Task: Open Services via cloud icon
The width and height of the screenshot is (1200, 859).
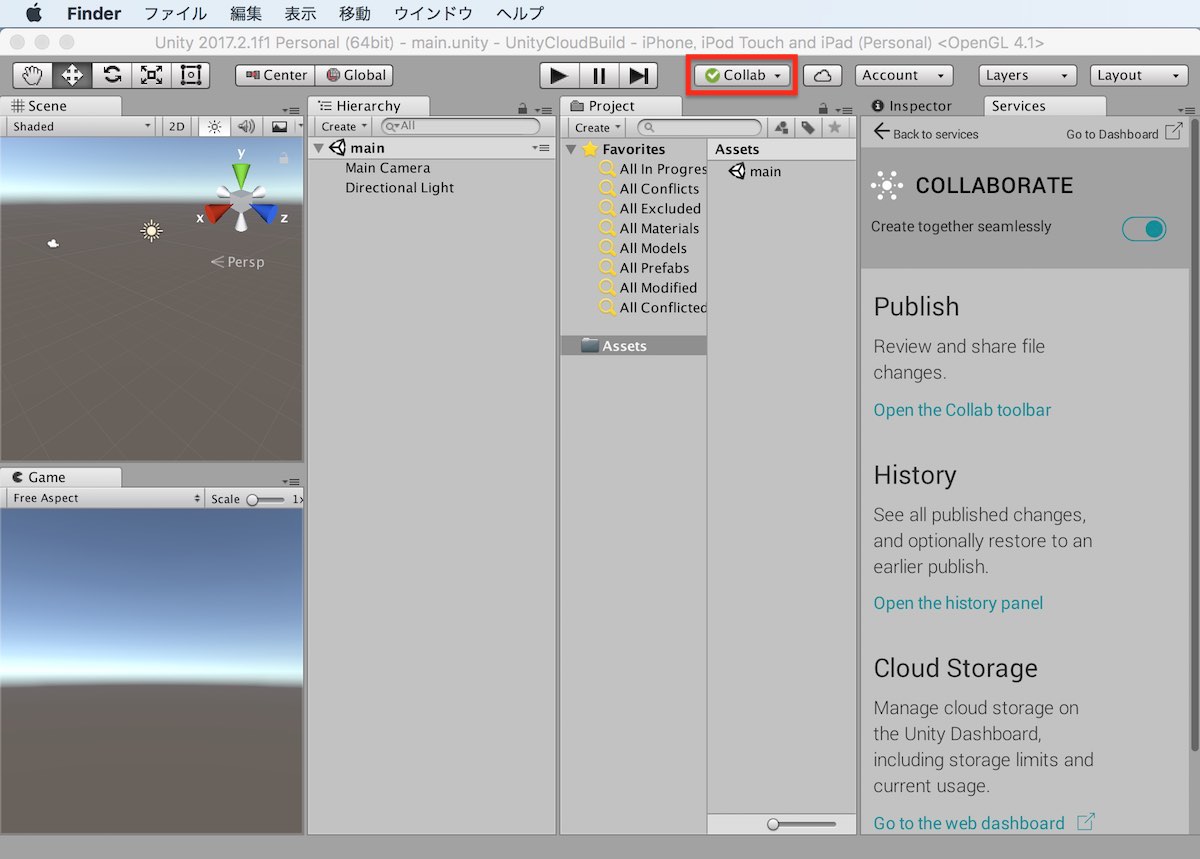Action: click(x=822, y=75)
